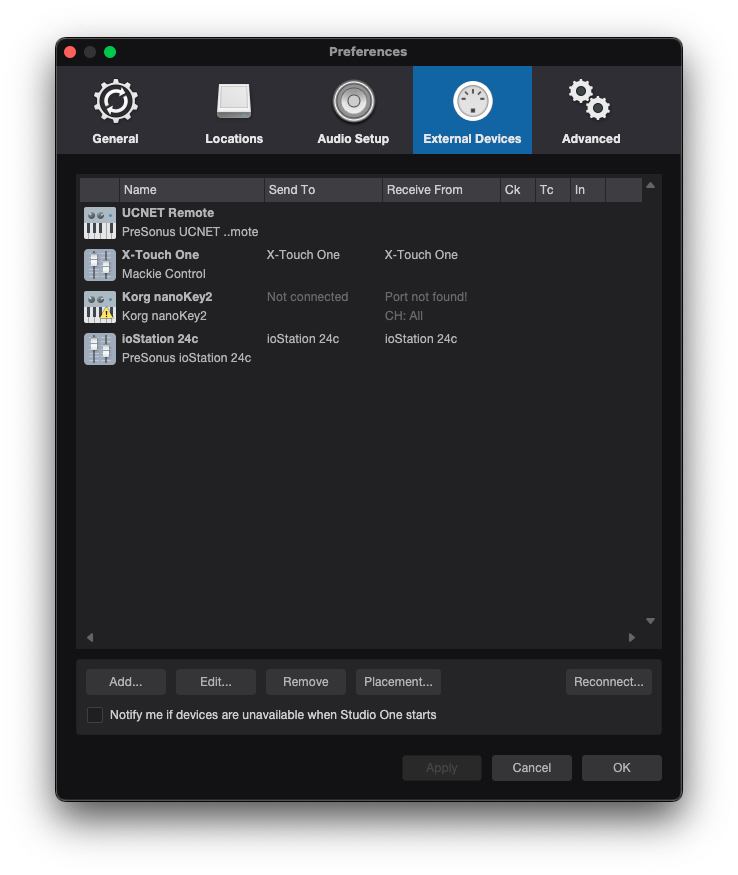Click X-Touch One in Send To column
Screen dimensions: 738x875
pos(303,254)
